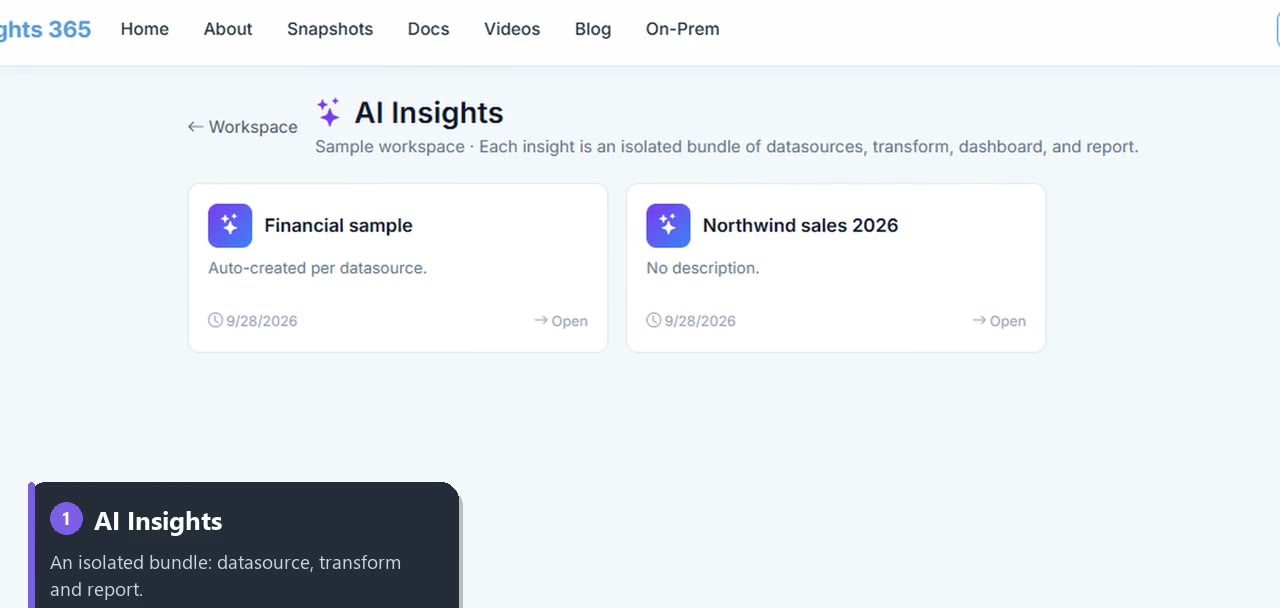
Task: Click the 9/28/2026 date on Financial sample
Action: (262, 321)
